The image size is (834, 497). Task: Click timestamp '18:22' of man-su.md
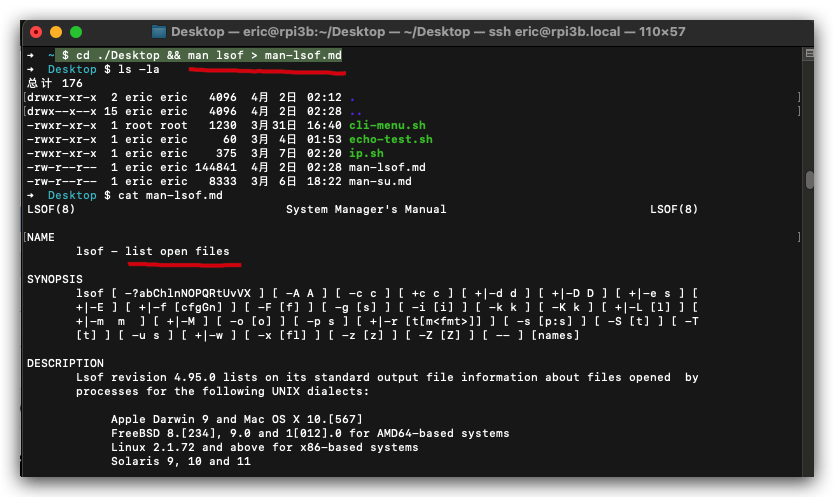[324, 181]
